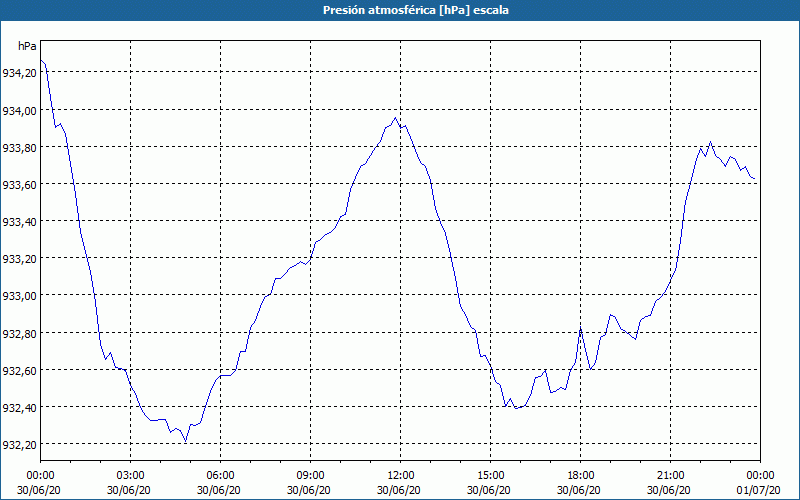Select the 30/06/20 date under 06:00
The image size is (800, 500).
[x=220, y=490]
